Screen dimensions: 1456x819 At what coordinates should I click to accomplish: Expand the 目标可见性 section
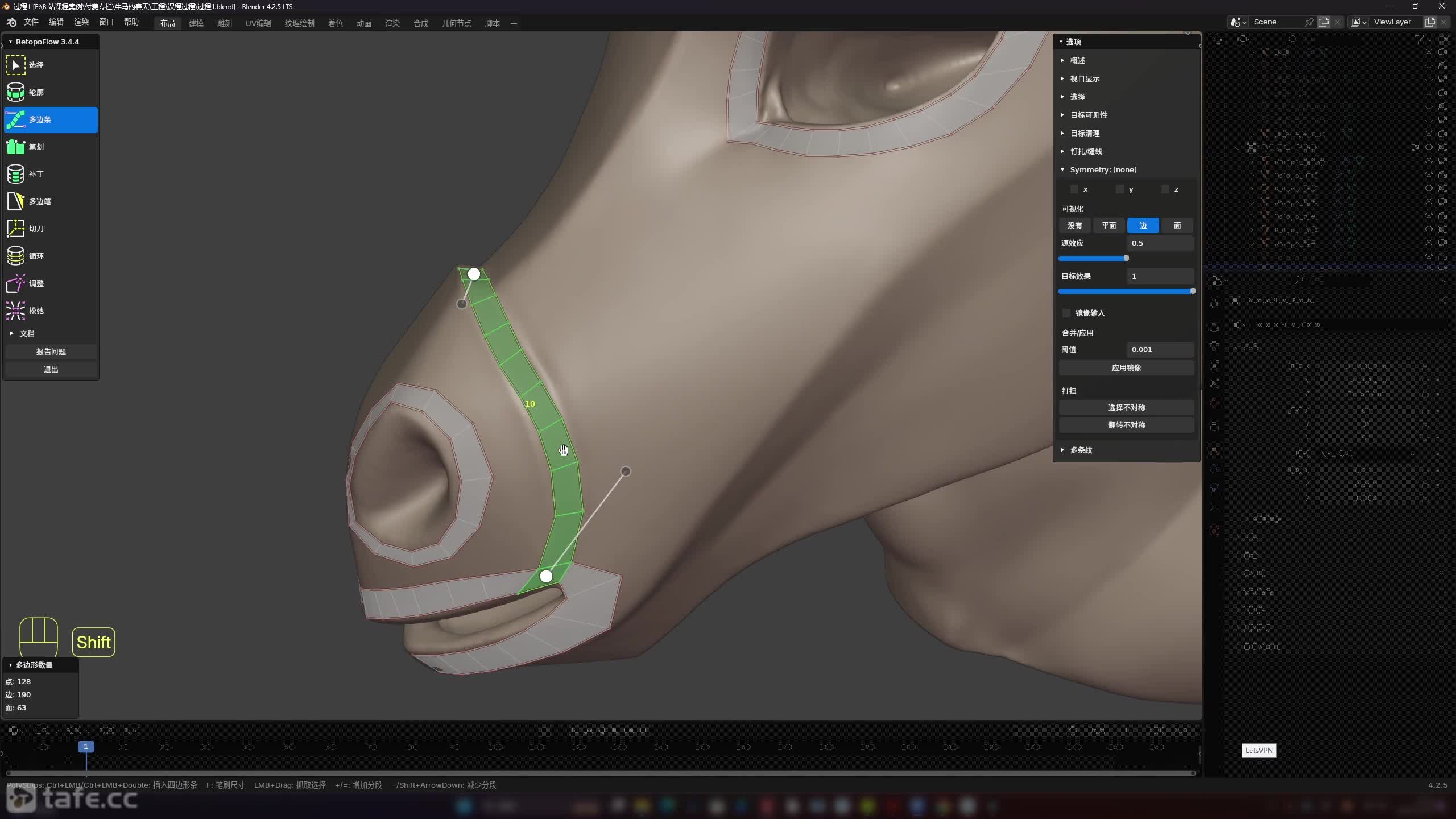[x=1088, y=115]
